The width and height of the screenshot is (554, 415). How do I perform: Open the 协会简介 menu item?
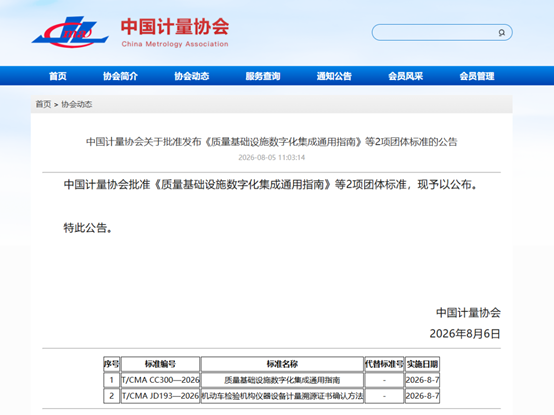pyautogui.click(x=120, y=76)
